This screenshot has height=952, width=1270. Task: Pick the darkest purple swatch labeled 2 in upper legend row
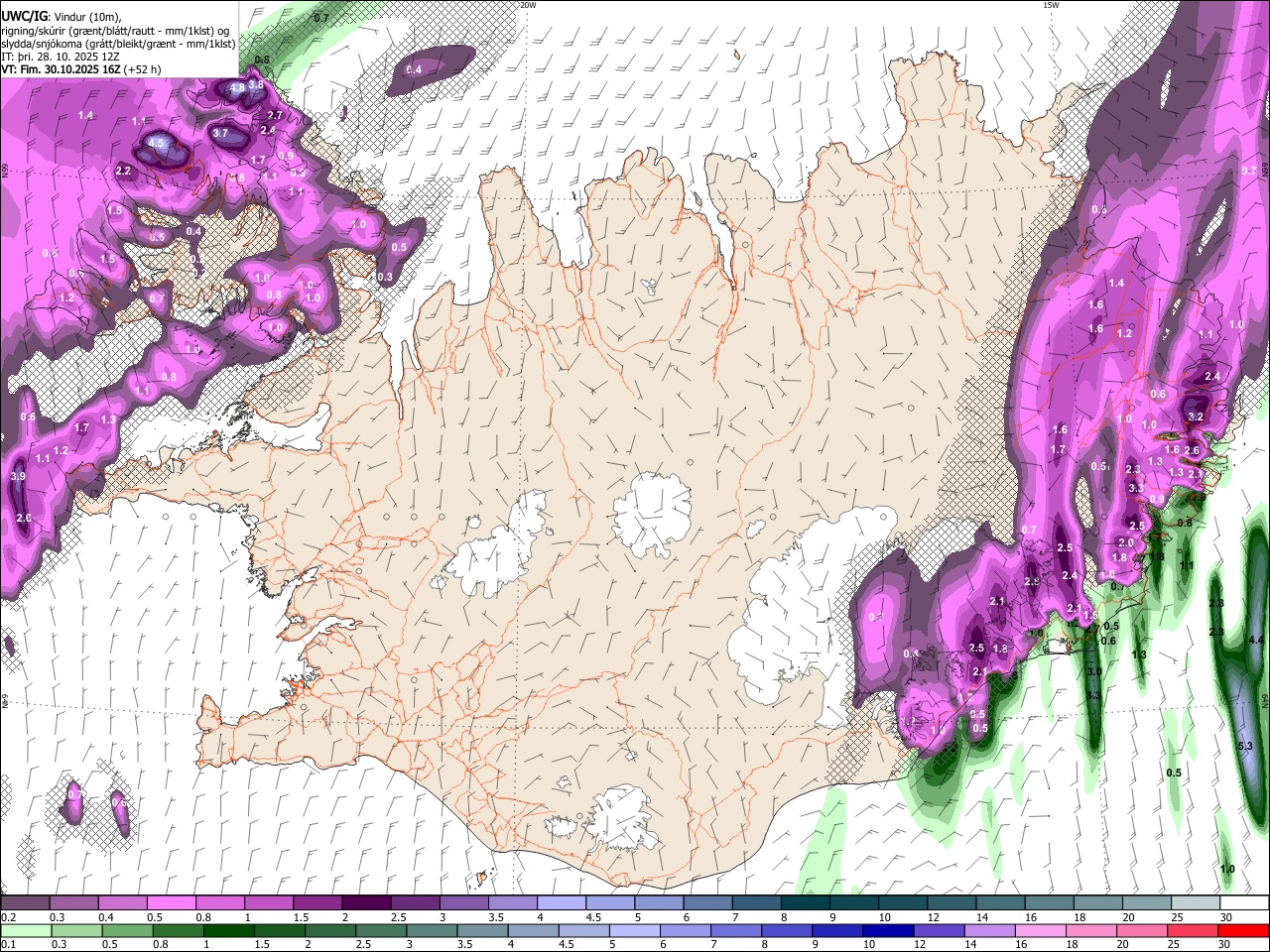coord(365,903)
